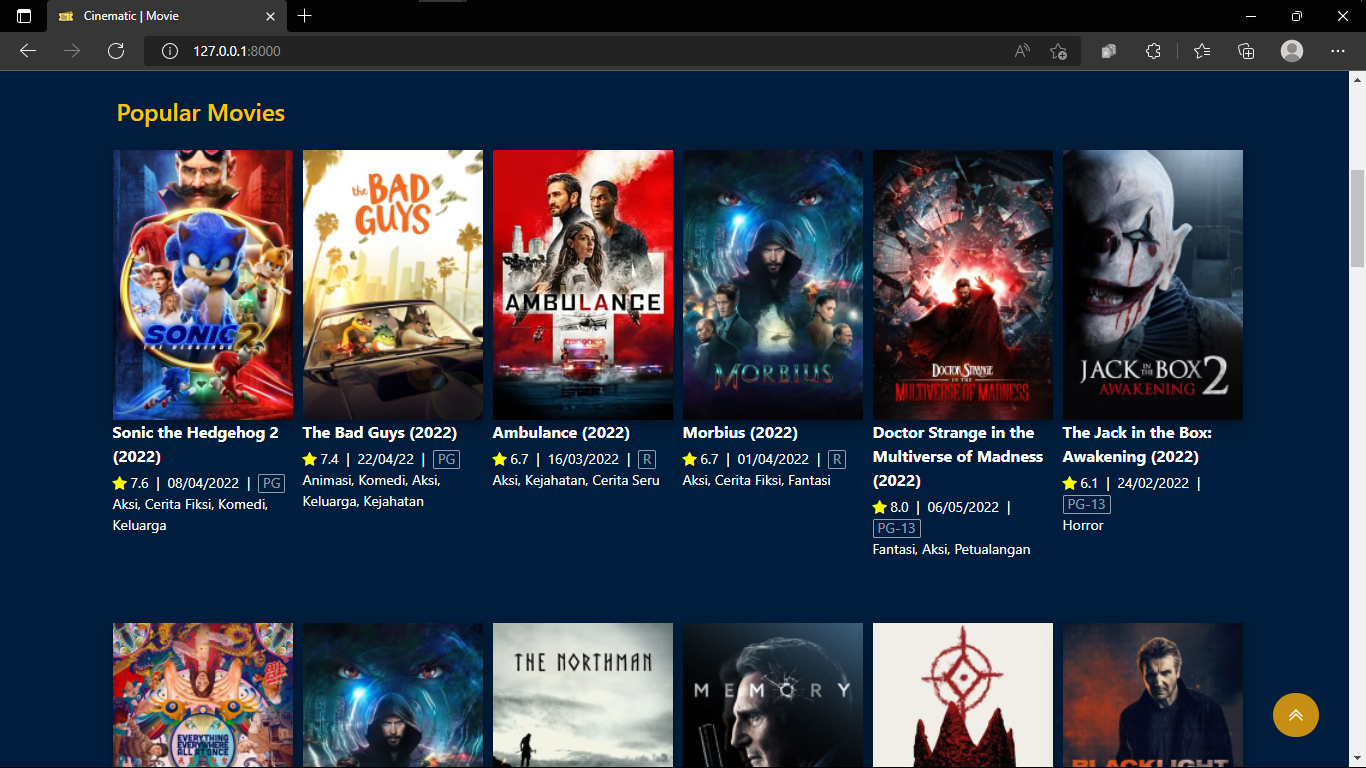The height and width of the screenshot is (768, 1366).
Task: Click the R rating badge under Ambulance
Action: click(647, 460)
